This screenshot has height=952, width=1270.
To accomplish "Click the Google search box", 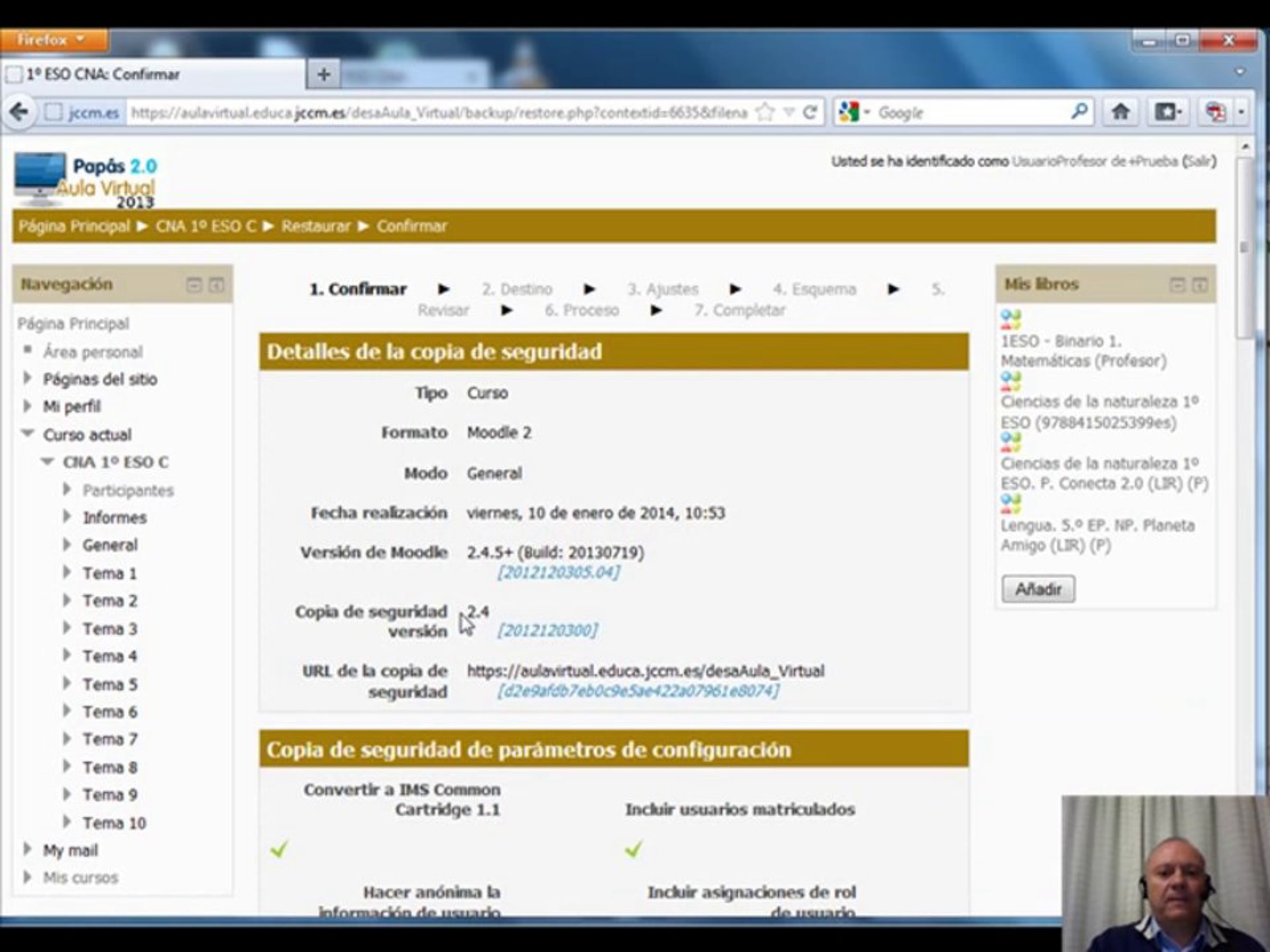I will tap(970, 113).
